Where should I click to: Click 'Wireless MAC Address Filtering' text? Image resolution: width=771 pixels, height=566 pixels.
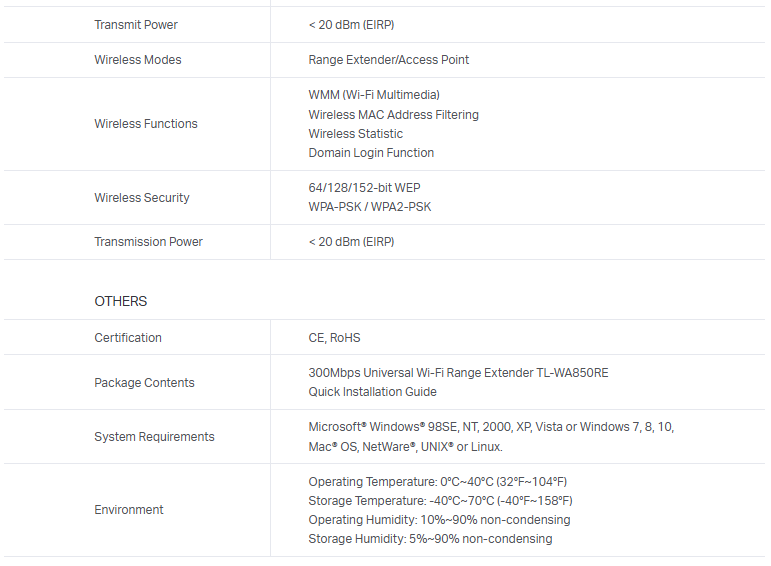pyautogui.click(x=393, y=115)
